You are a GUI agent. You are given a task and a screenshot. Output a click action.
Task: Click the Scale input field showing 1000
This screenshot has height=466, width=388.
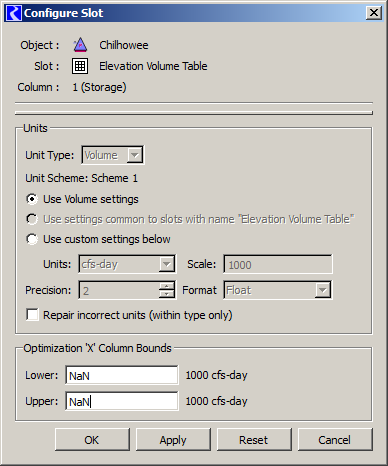point(278,264)
